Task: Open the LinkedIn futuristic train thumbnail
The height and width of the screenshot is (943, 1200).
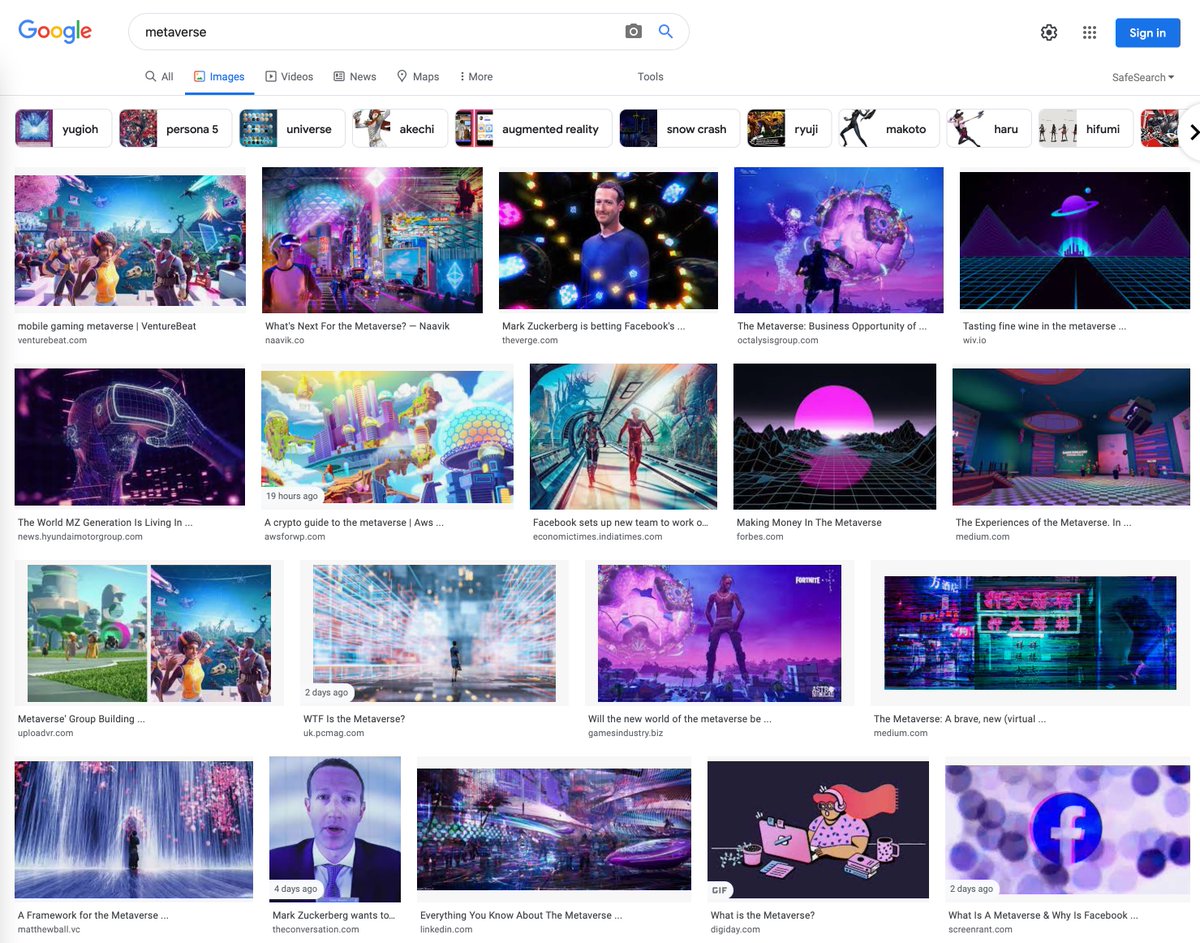Action: (554, 829)
